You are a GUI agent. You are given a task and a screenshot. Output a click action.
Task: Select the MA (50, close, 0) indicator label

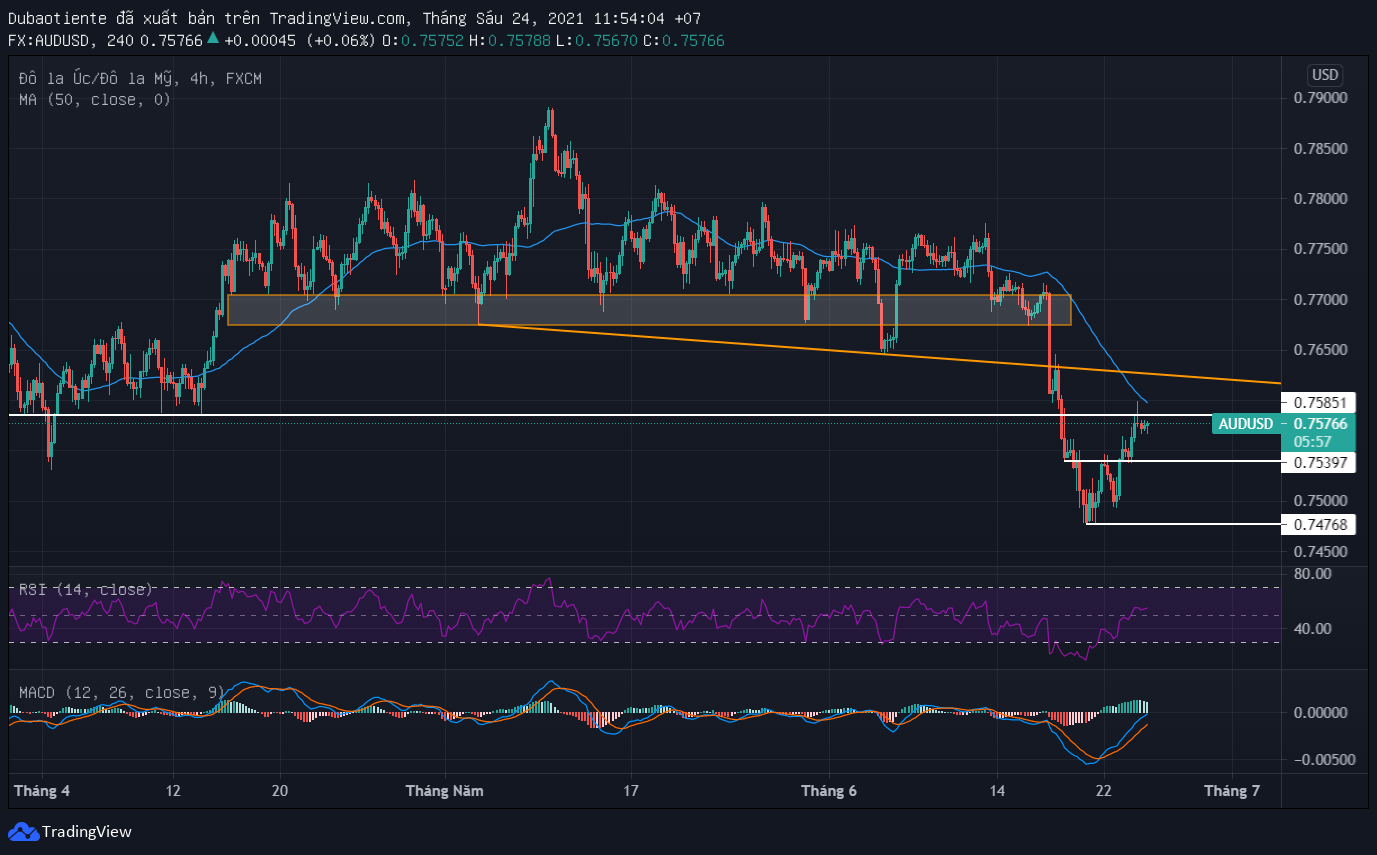95,99
